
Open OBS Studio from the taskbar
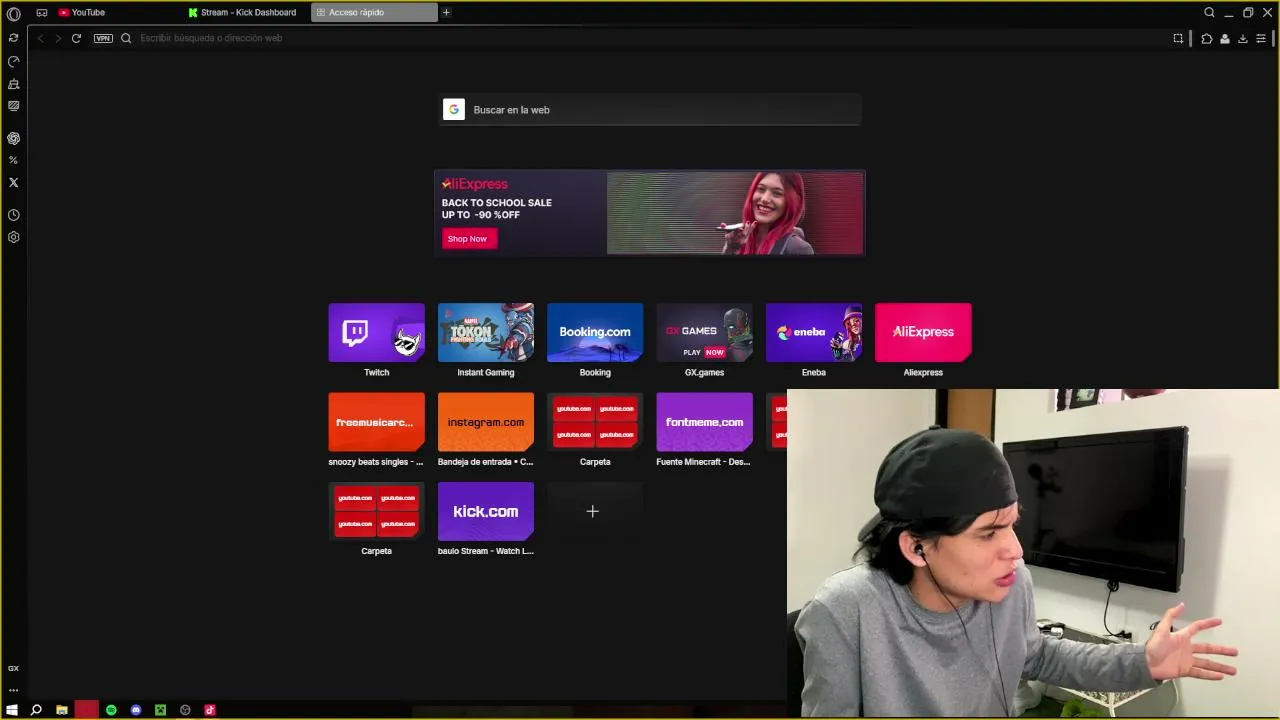pos(185,710)
